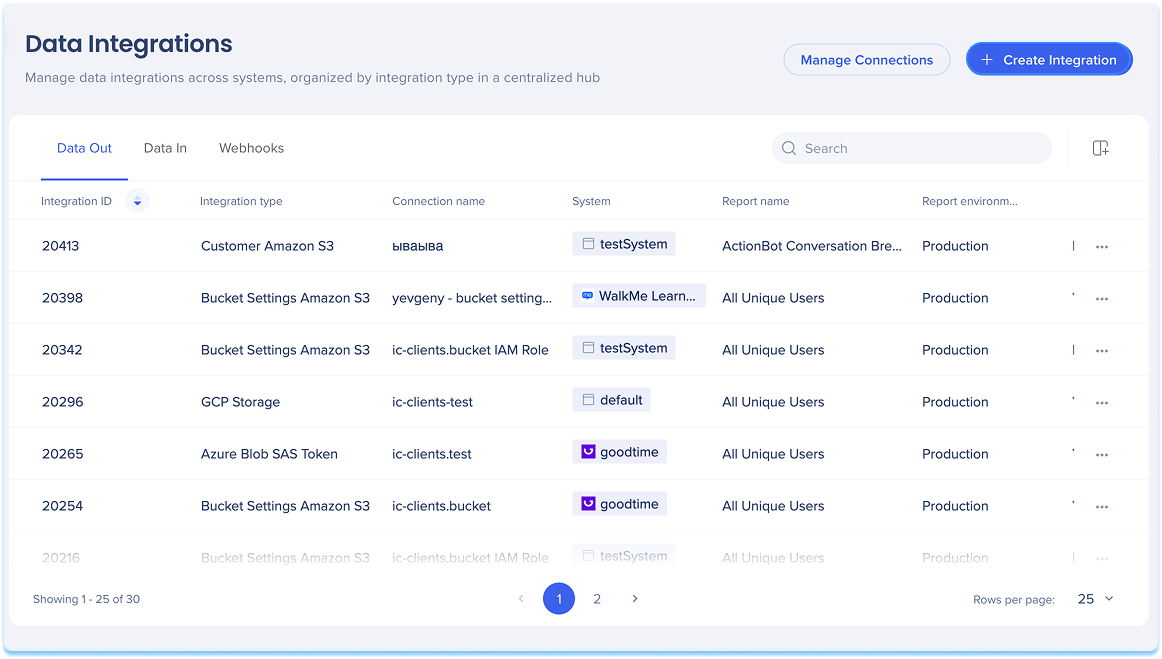The width and height of the screenshot is (1162, 659).
Task: Click the WalkMe Learn system badge
Action: click(638, 296)
